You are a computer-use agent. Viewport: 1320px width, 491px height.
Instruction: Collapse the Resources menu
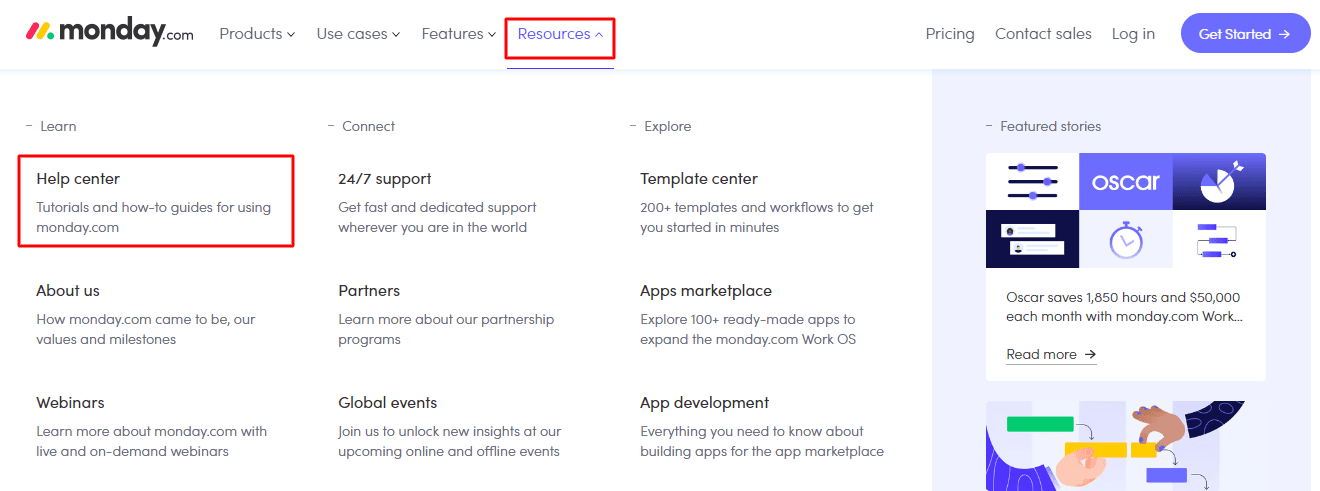(560, 34)
